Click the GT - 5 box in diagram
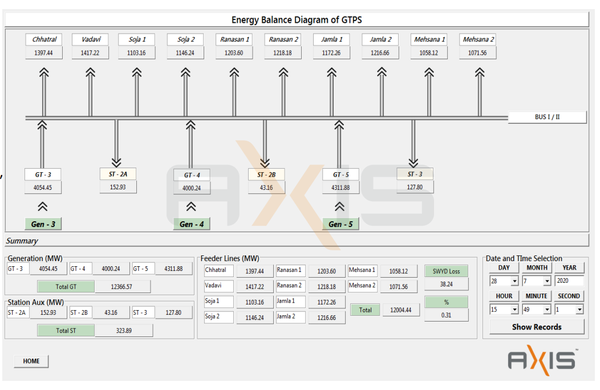This screenshot has width=600, height=390. [x=341, y=175]
